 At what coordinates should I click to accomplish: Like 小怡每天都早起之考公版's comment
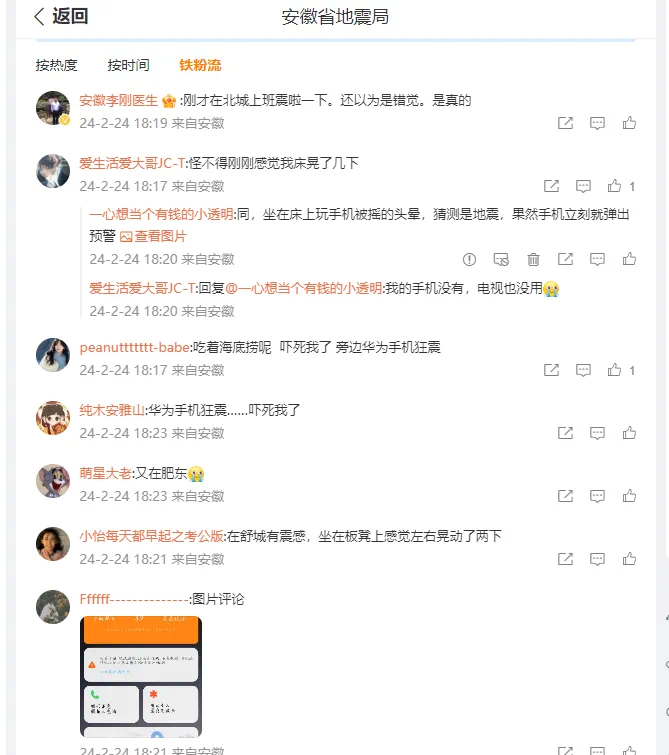tap(629, 559)
